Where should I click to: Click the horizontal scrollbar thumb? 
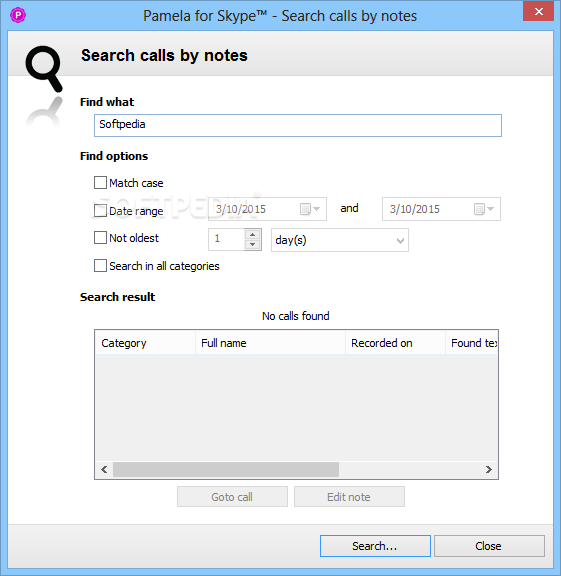pyautogui.click(x=226, y=469)
